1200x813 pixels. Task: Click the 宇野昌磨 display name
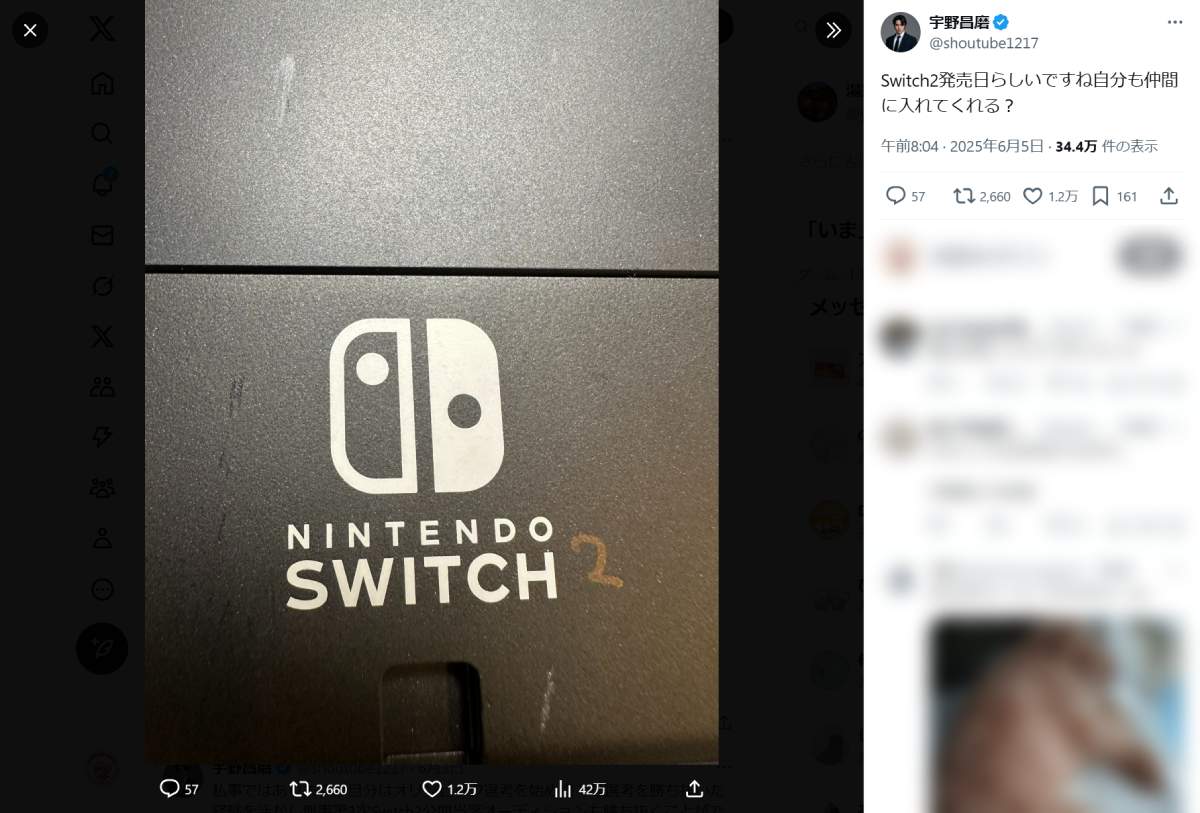click(x=959, y=22)
